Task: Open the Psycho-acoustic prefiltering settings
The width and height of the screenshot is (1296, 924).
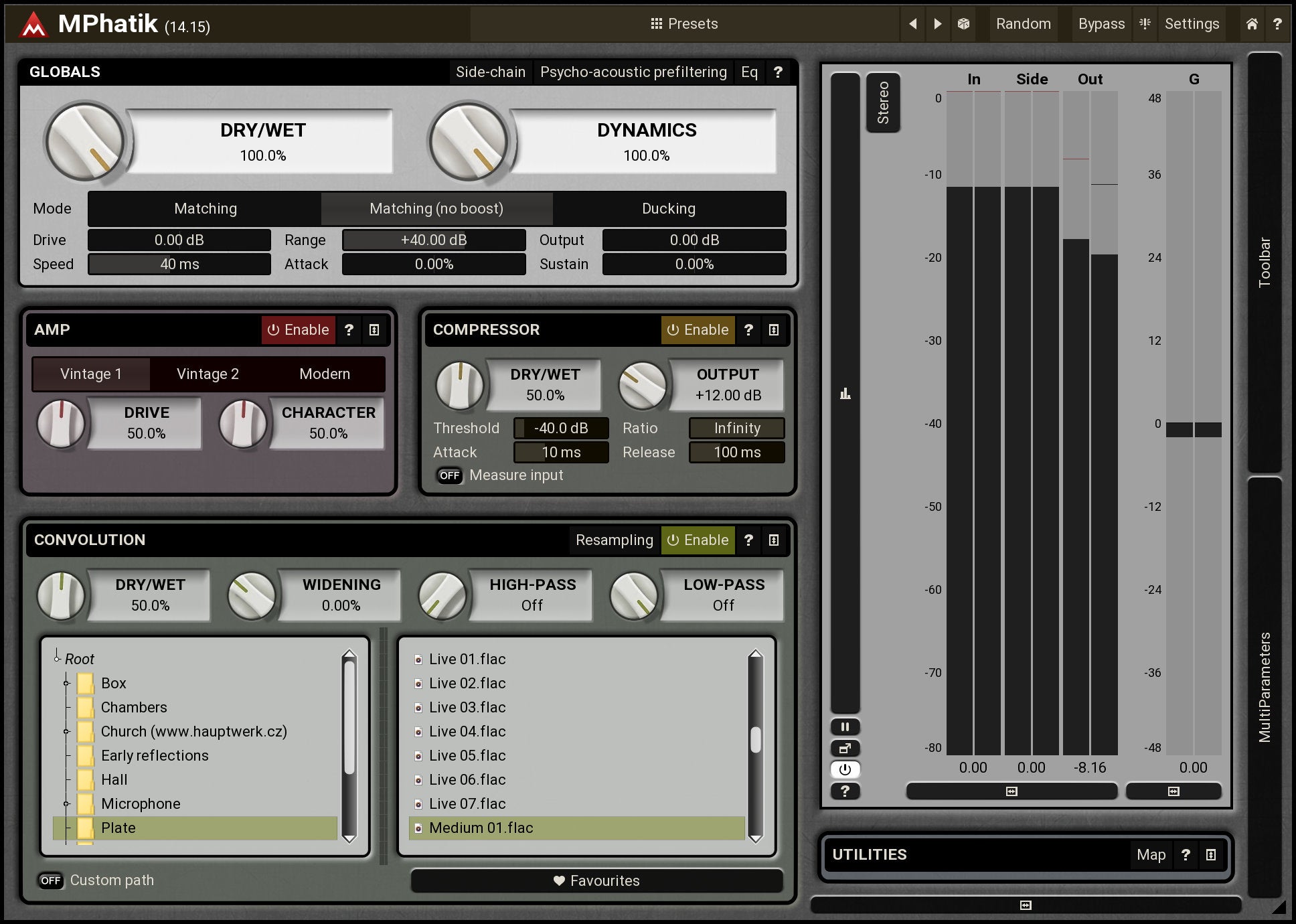Action: (633, 72)
